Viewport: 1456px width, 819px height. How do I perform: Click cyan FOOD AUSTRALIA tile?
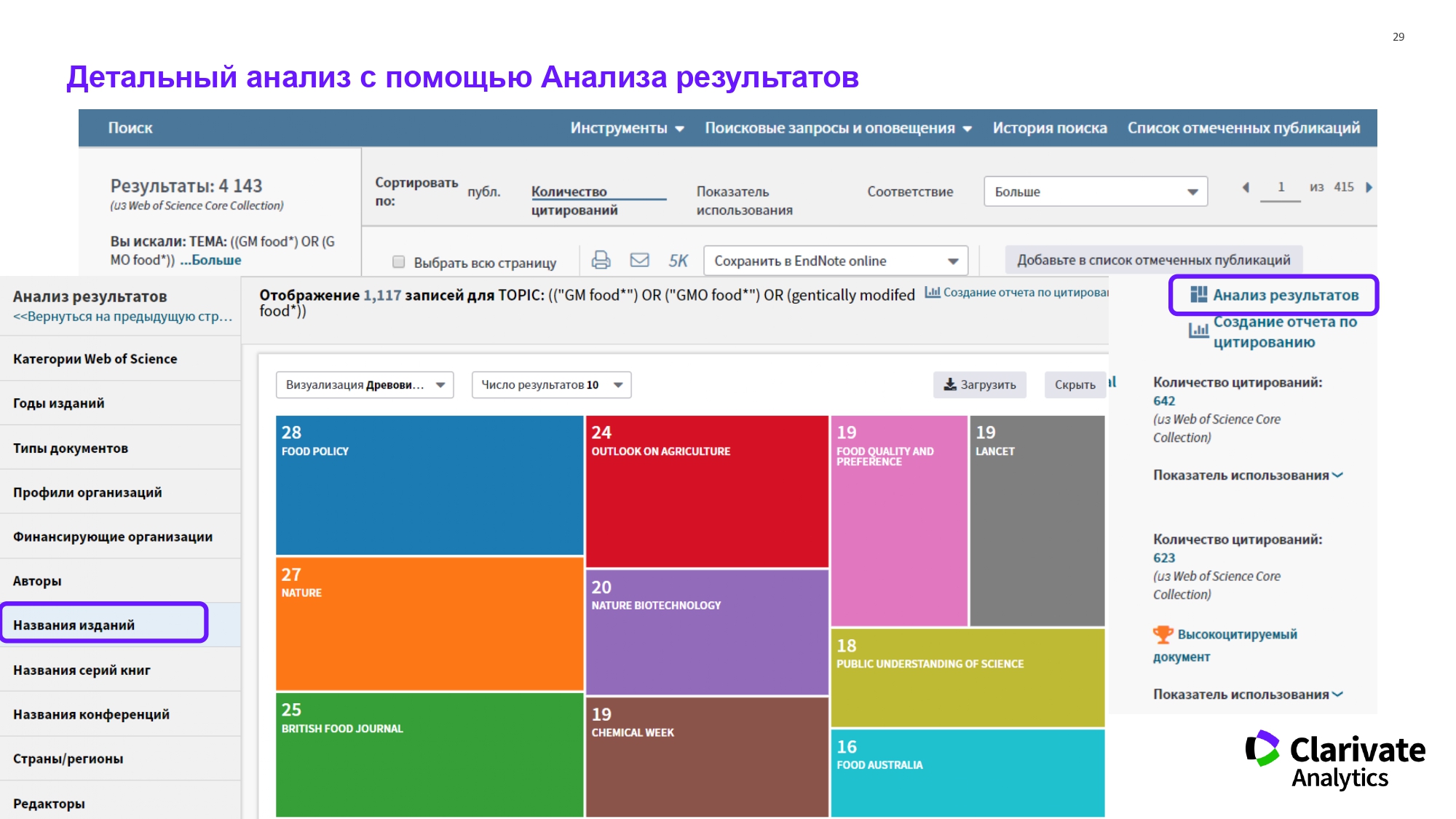968,773
